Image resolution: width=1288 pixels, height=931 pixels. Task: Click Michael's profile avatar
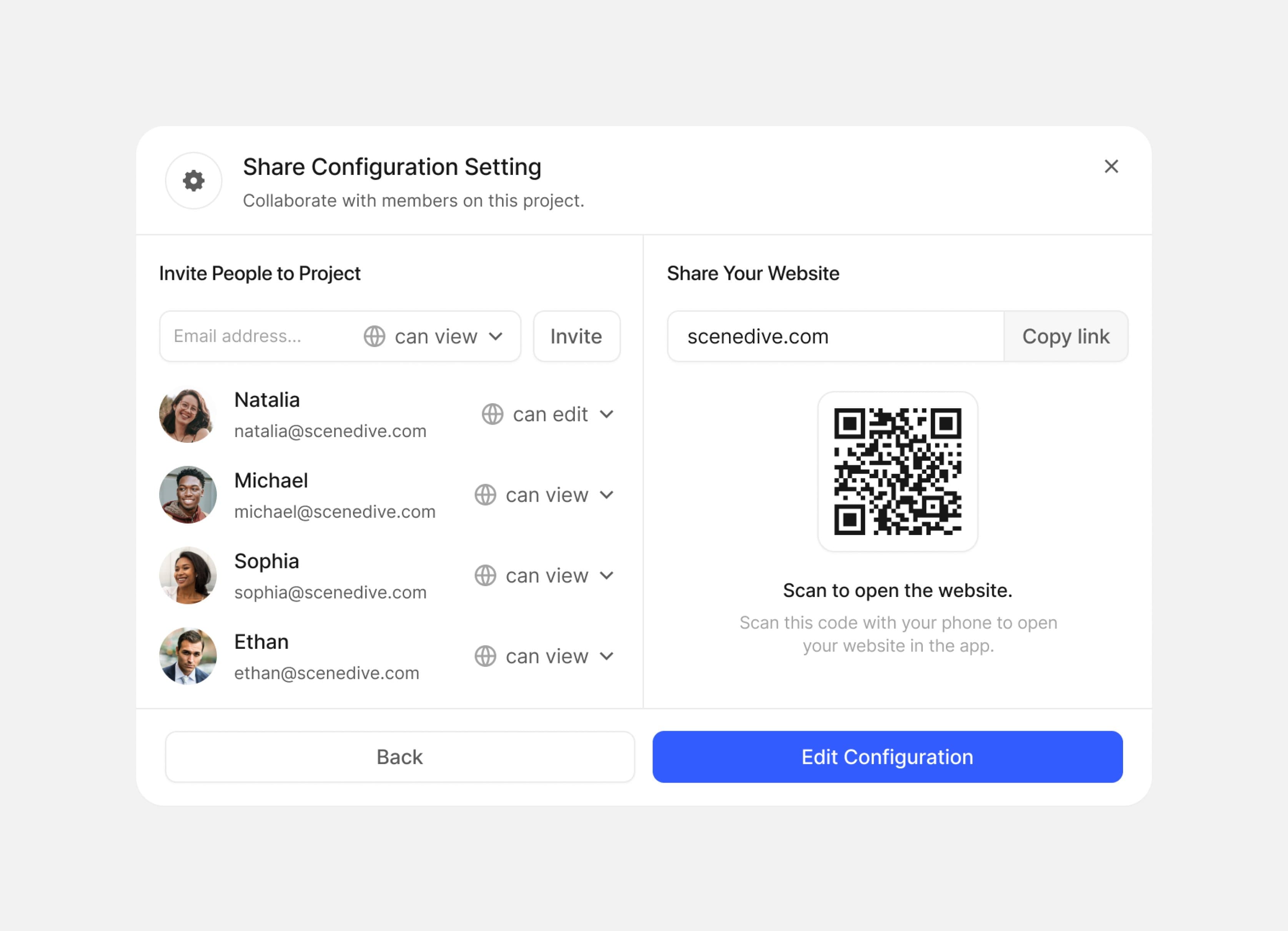click(188, 495)
